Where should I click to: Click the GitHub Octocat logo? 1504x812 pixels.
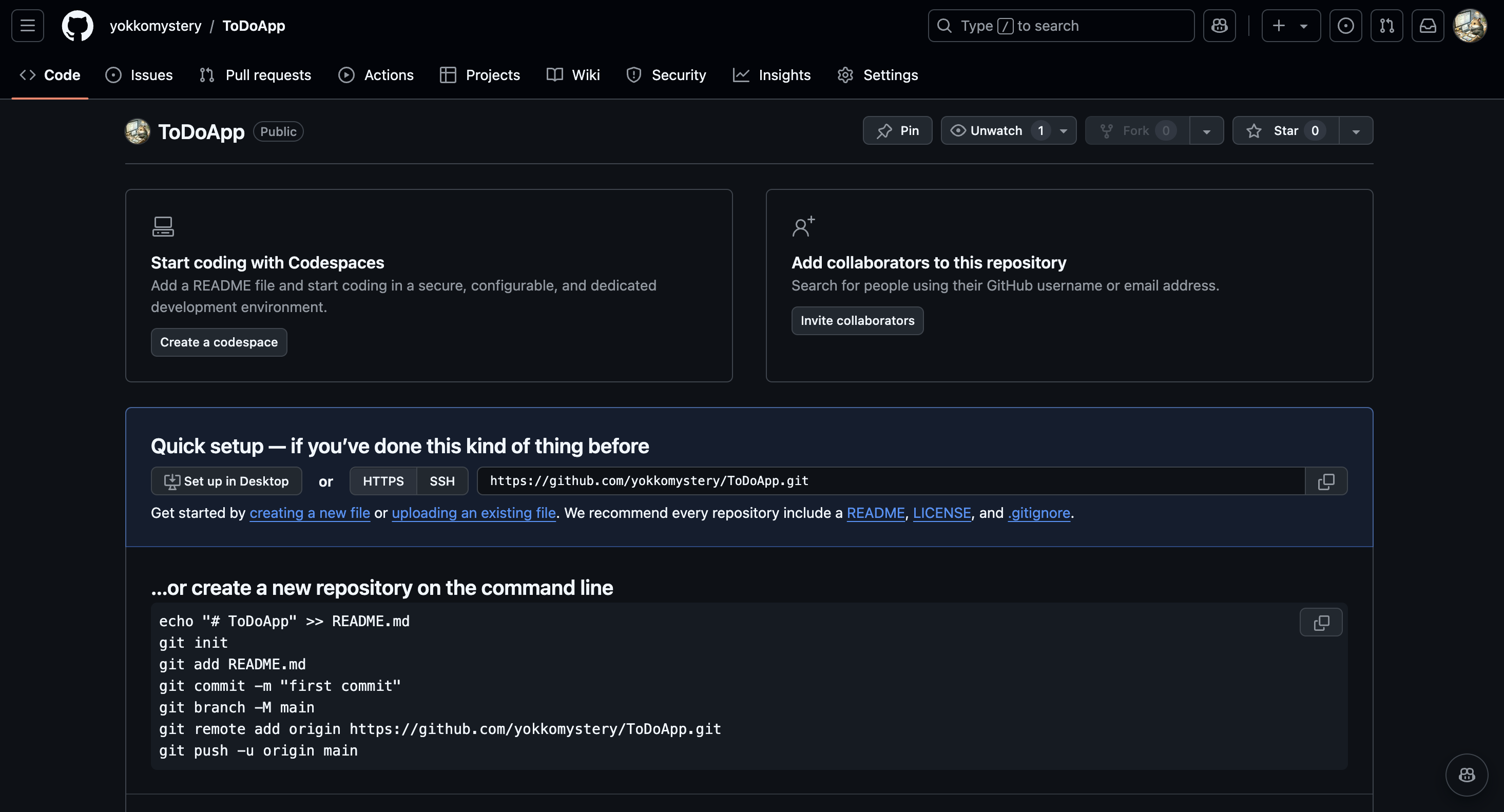[77, 26]
